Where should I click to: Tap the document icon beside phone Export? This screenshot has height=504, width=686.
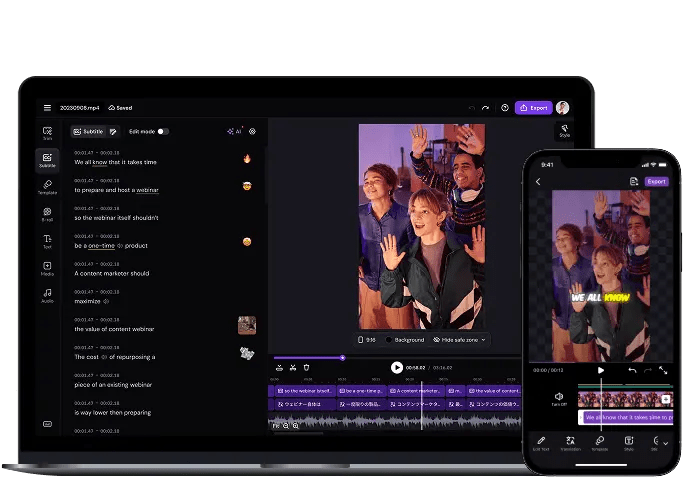pos(634,181)
